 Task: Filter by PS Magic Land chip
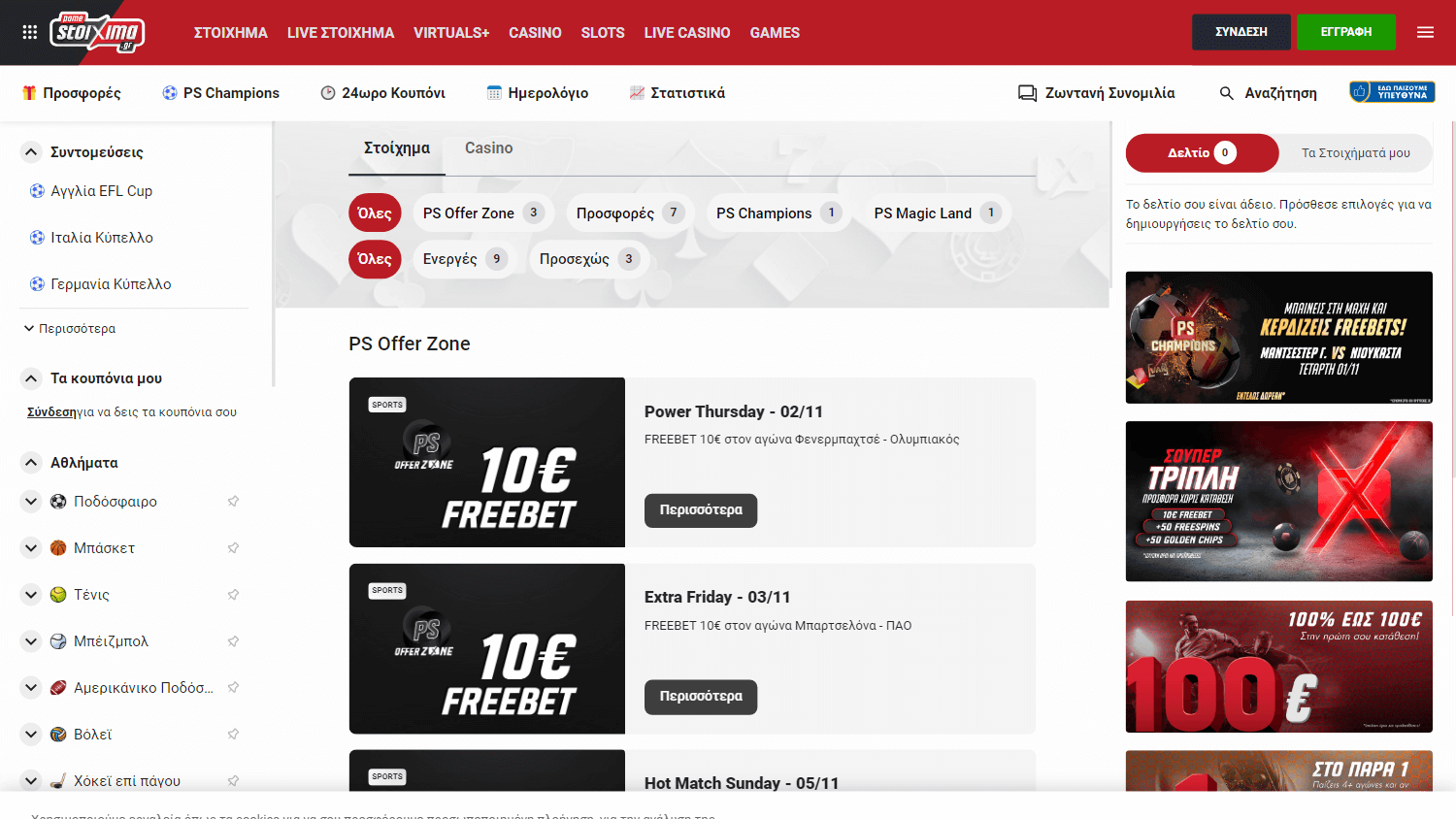coord(937,213)
